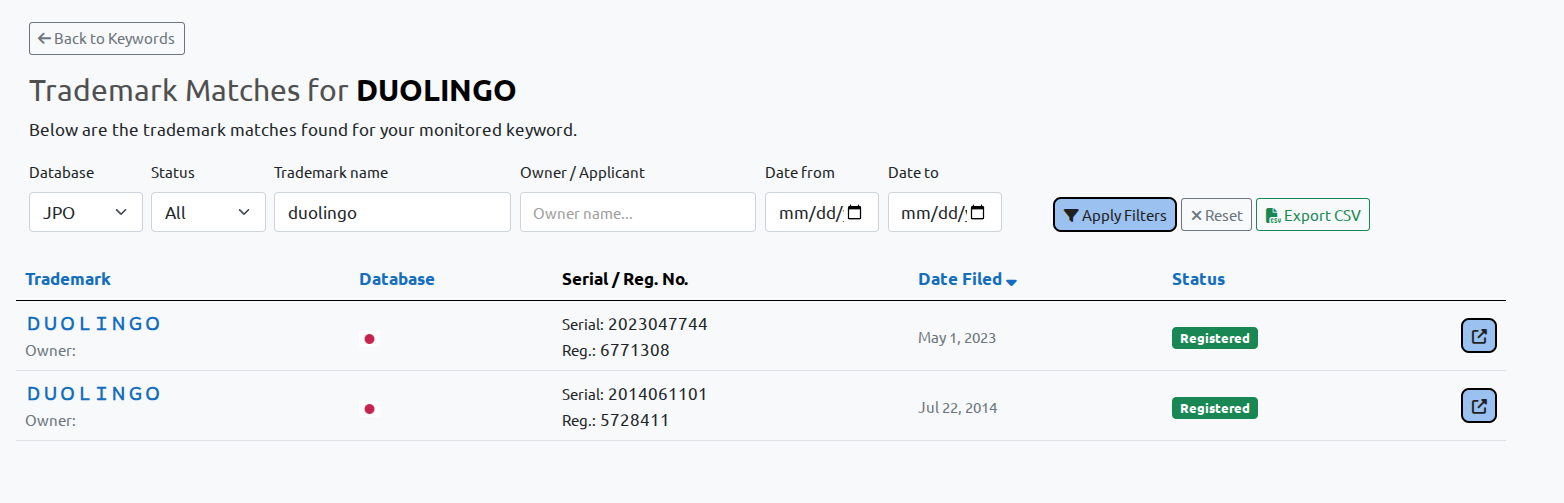Click the Date Filed sort arrow
1564x503 pixels.
tap(1012, 281)
